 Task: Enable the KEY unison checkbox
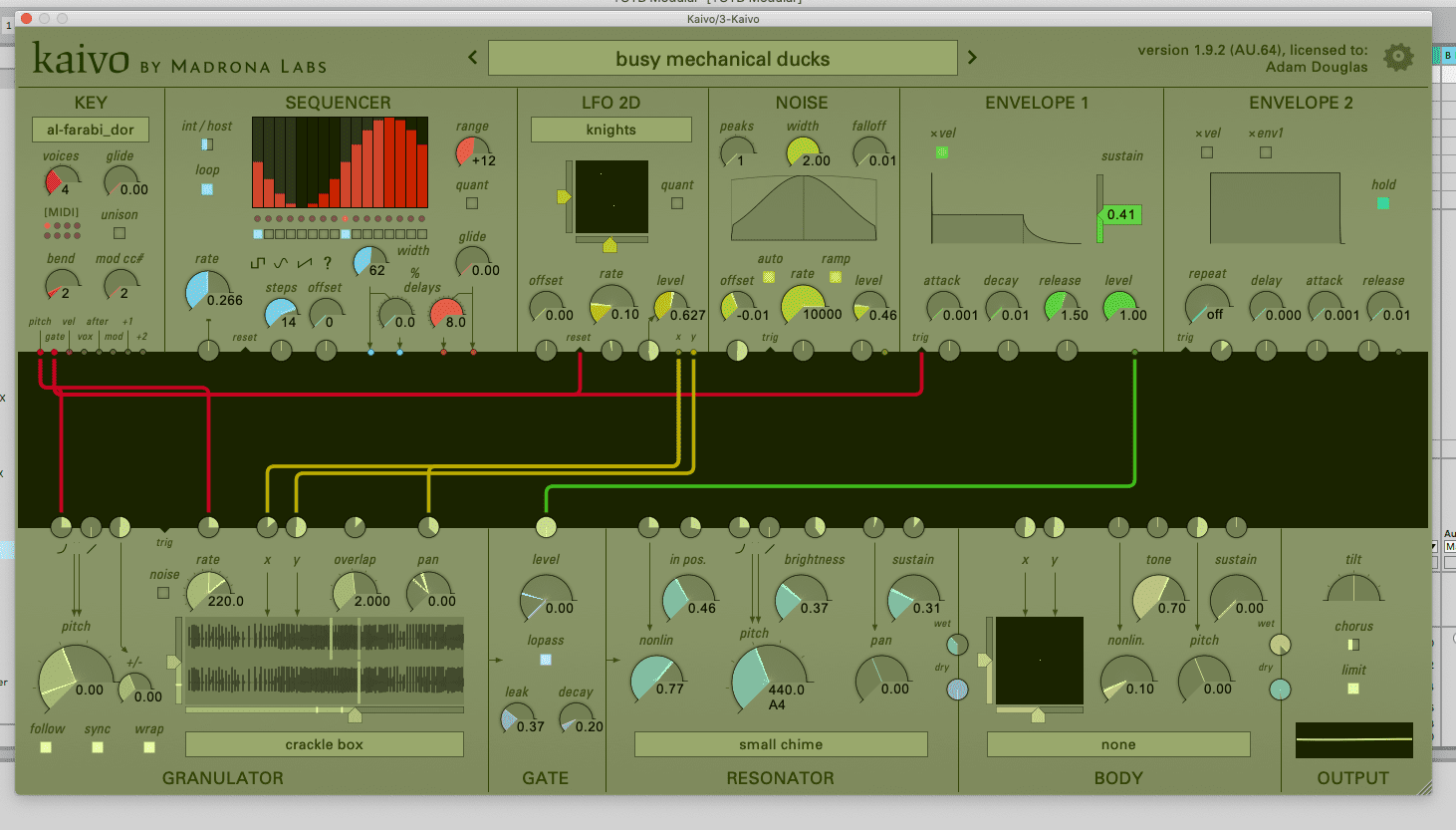[120, 233]
